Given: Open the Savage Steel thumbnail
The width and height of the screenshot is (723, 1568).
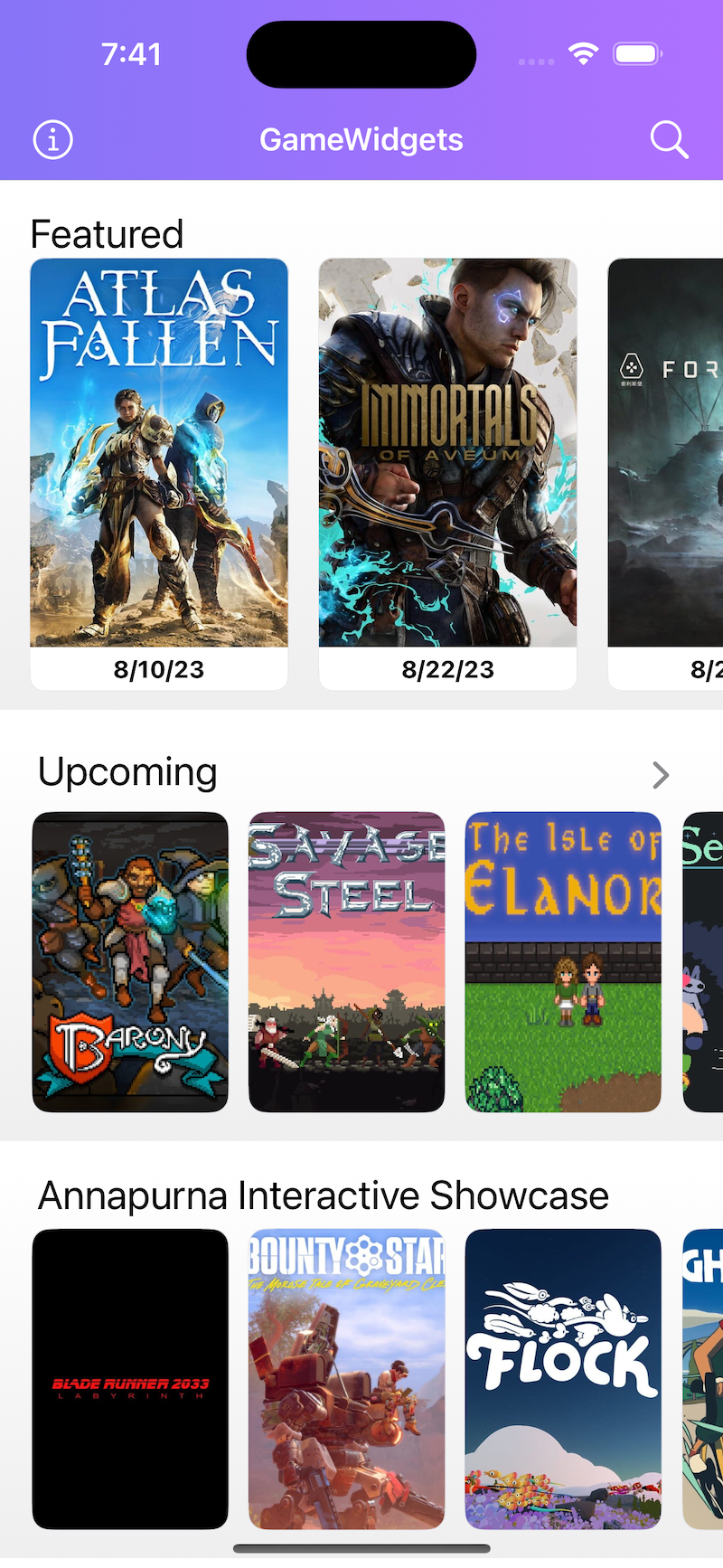Looking at the screenshot, I should (x=347, y=962).
